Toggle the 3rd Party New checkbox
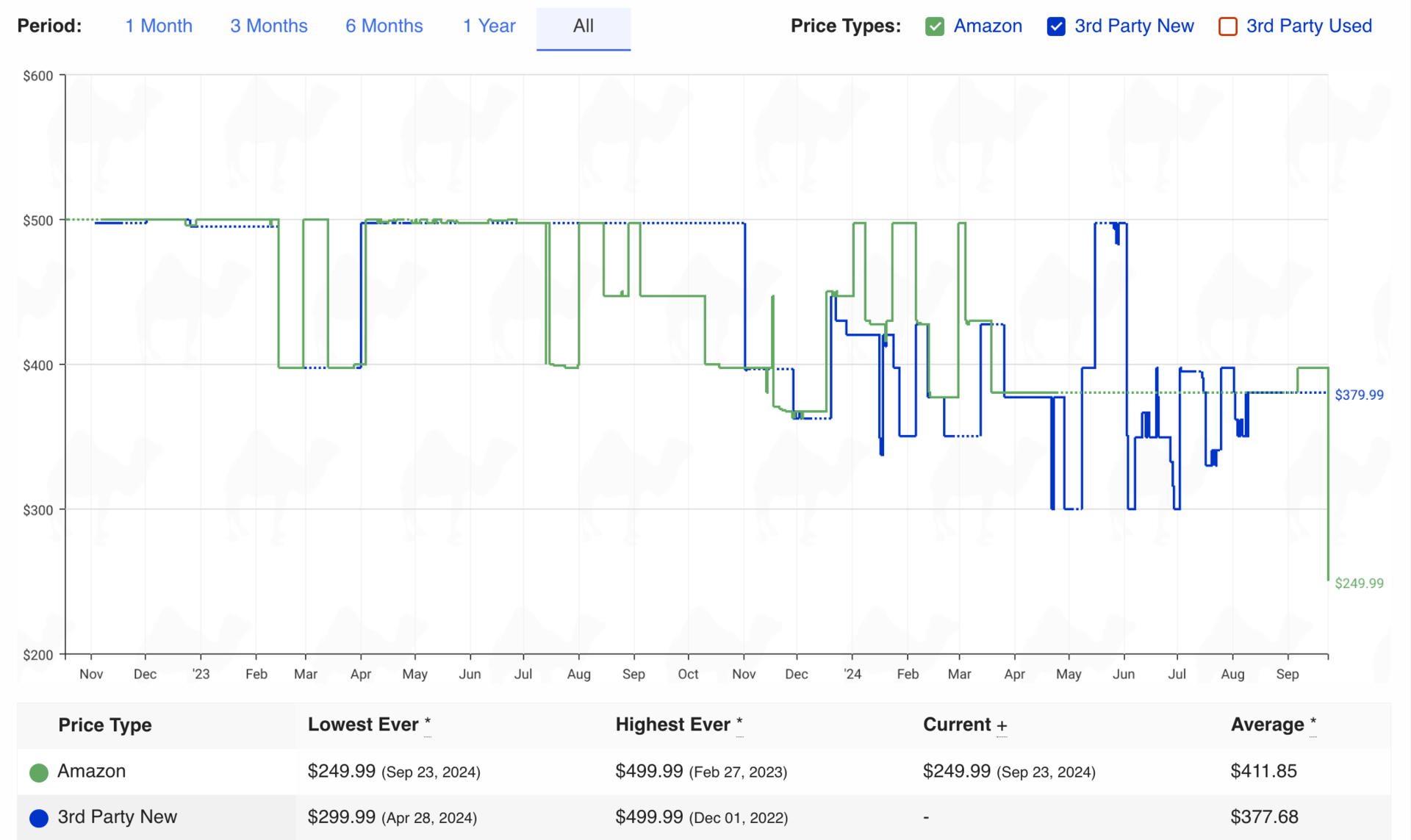Viewport: 1411px width, 840px height. [1056, 26]
